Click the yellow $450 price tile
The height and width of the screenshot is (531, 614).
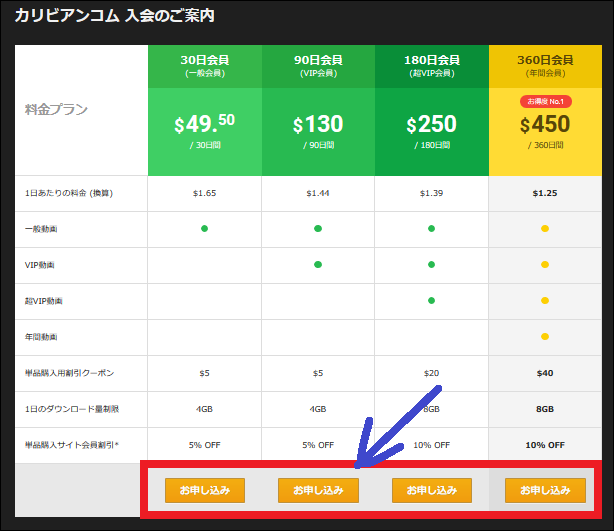point(545,132)
